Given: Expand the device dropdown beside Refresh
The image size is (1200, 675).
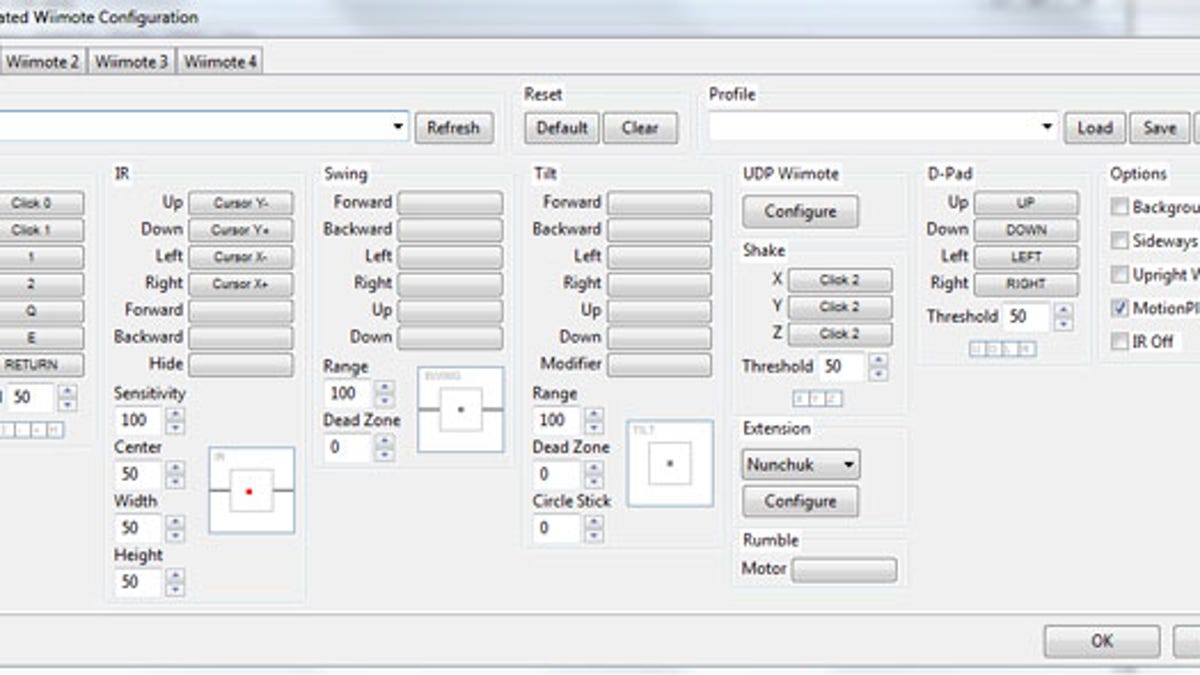Looking at the screenshot, I should (398, 128).
